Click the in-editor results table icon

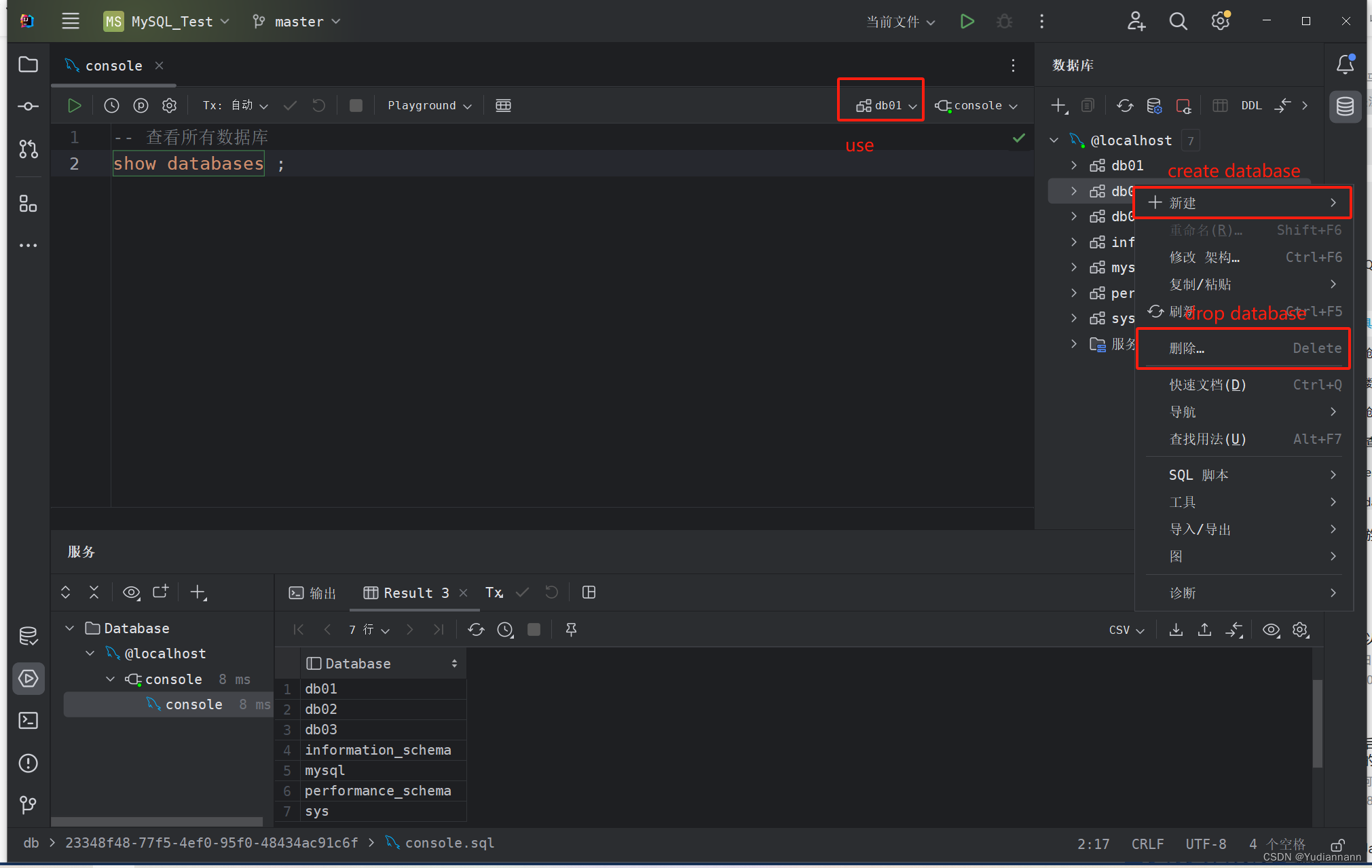pyautogui.click(x=503, y=105)
